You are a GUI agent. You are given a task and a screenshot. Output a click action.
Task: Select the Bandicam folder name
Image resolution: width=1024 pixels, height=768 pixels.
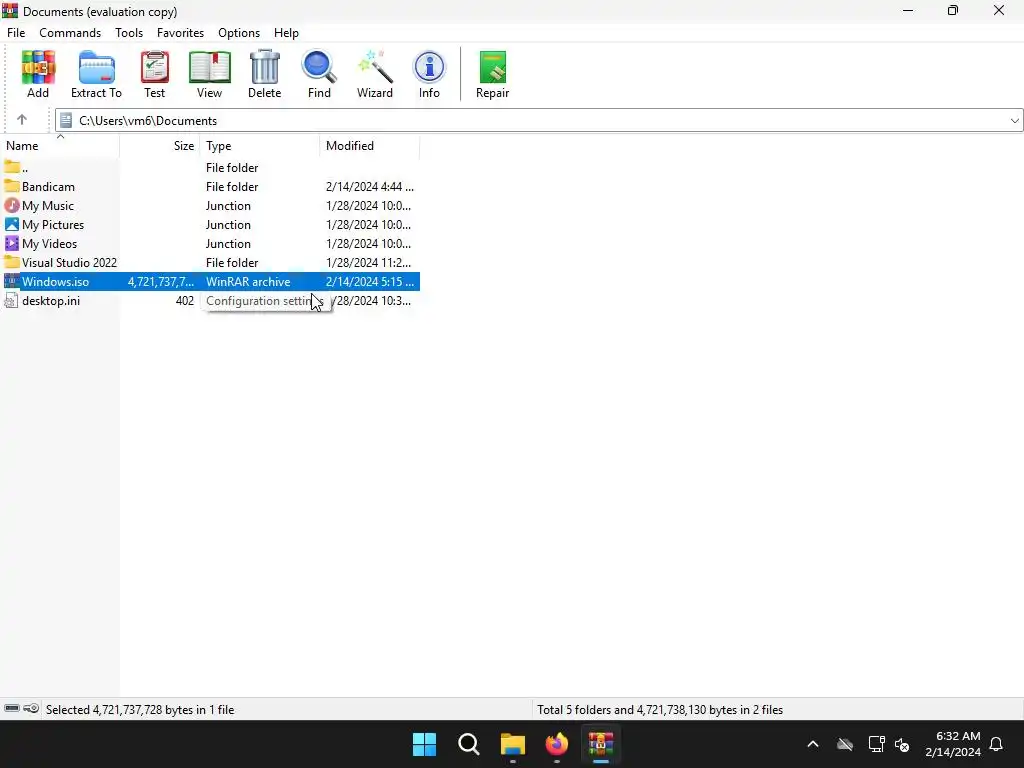[x=48, y=187]
